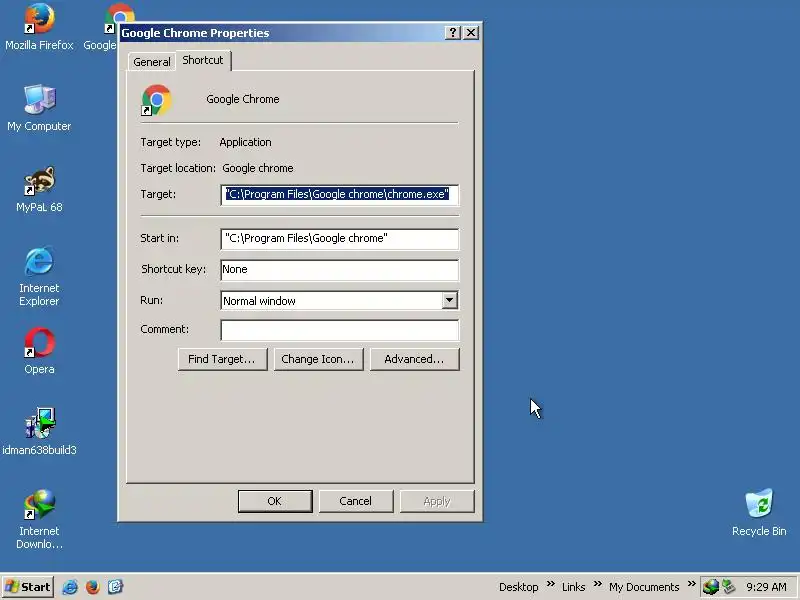Confirm the dialog with OK
The width and height of the screenshot is (800, 600).
click(275, 501)
